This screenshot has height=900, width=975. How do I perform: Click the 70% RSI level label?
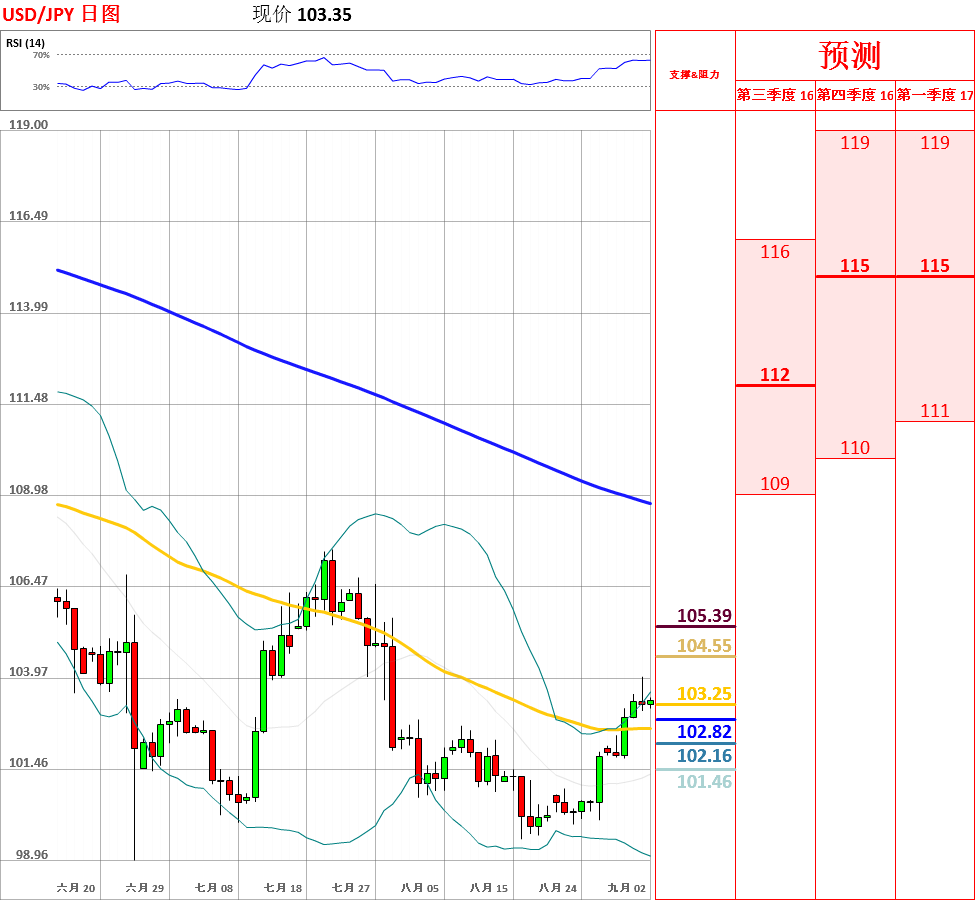tap(41, 55)
